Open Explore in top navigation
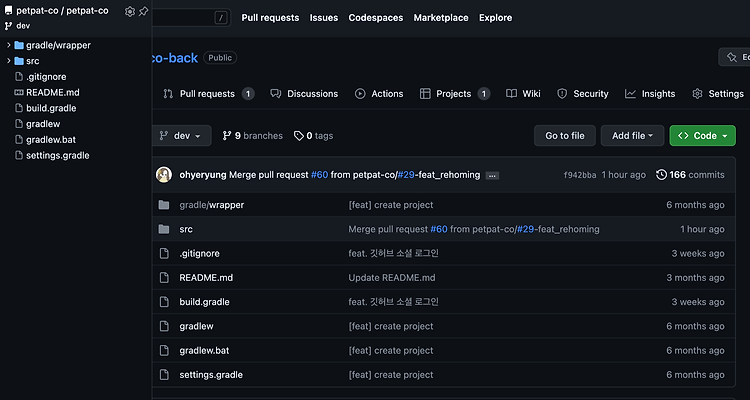Image resolution: width=750 pixels, height=400 pixels. pyautogui.click(x=496, y=18)
